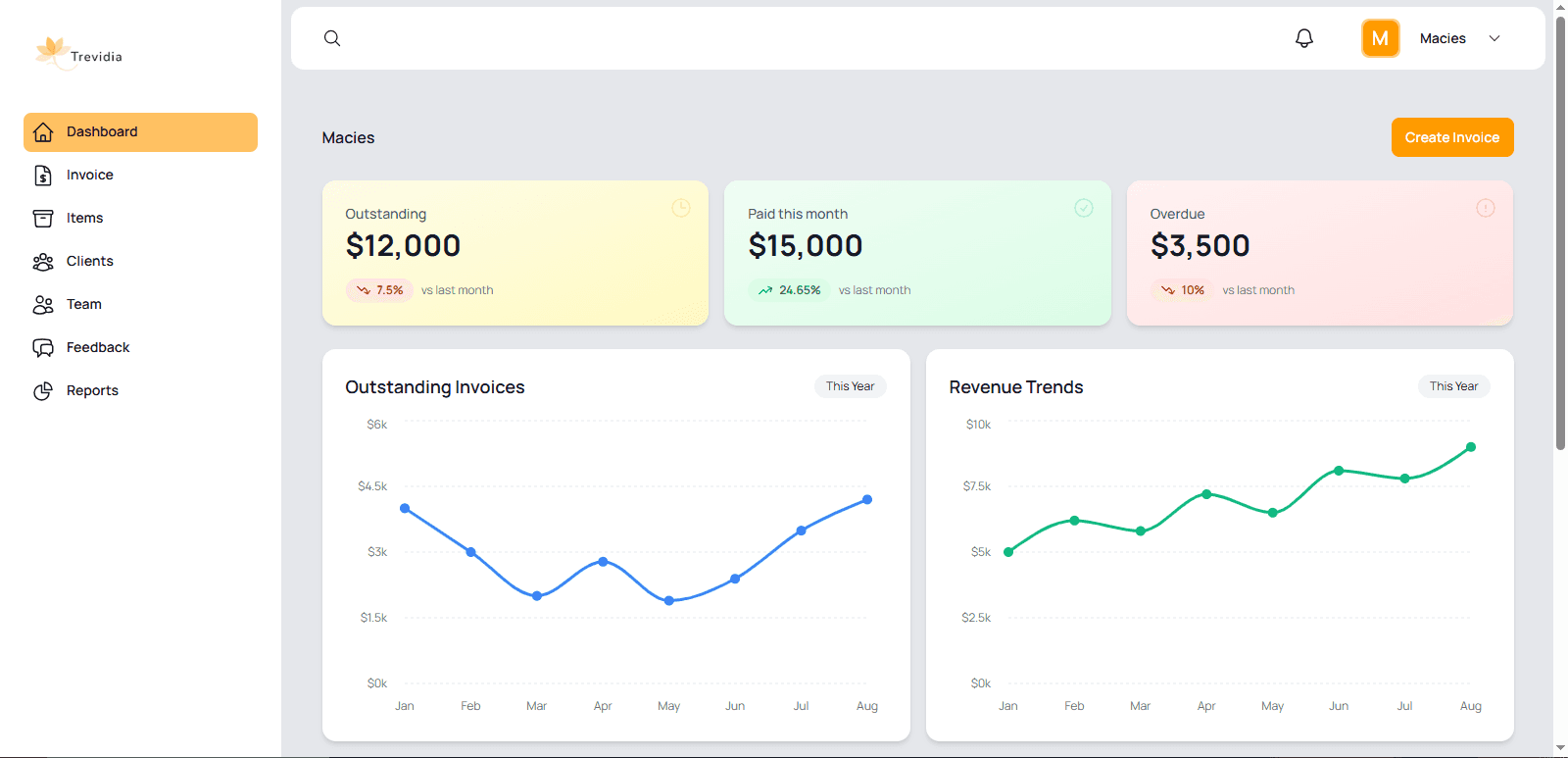Go to the Invoice menu item
Screen dimensions: 1568x758
coord(90,175)
